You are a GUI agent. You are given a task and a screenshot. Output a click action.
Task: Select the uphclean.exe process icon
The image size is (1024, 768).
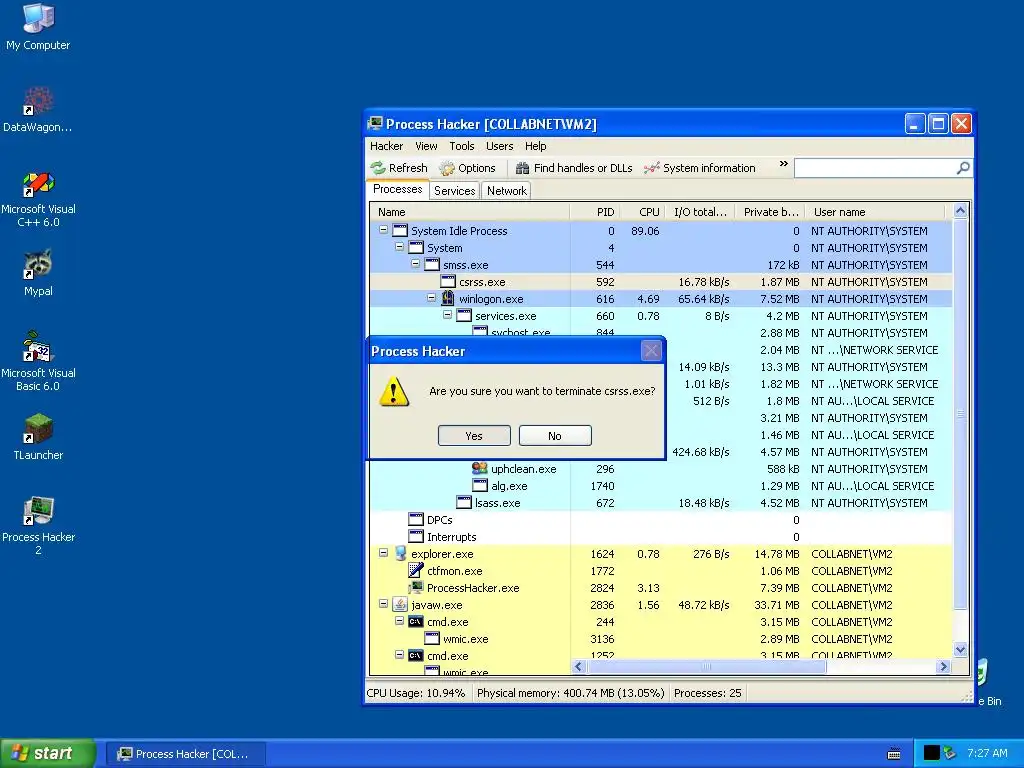click(479, 468)
